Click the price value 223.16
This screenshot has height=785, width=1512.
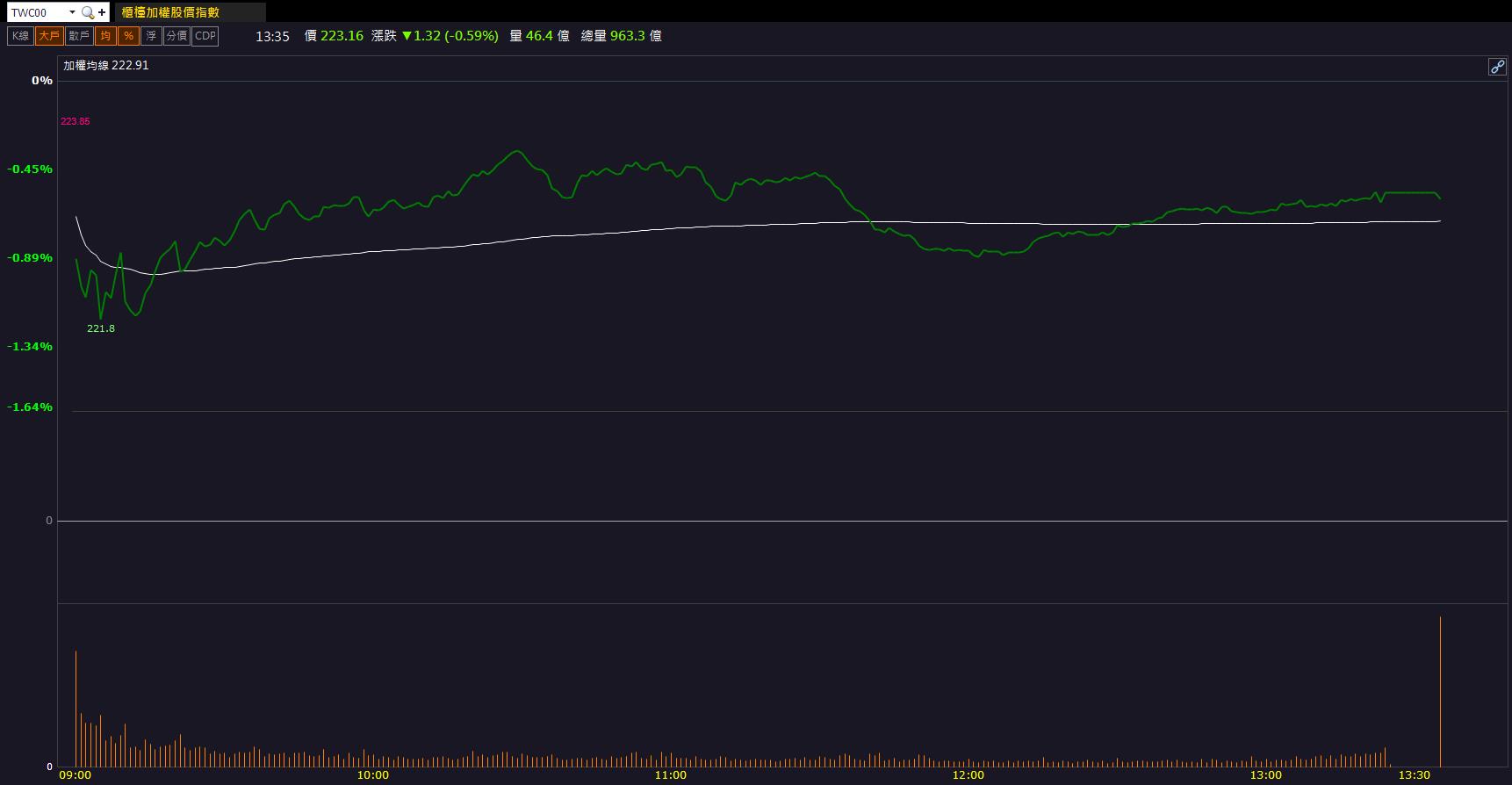[x=342, y=36]
